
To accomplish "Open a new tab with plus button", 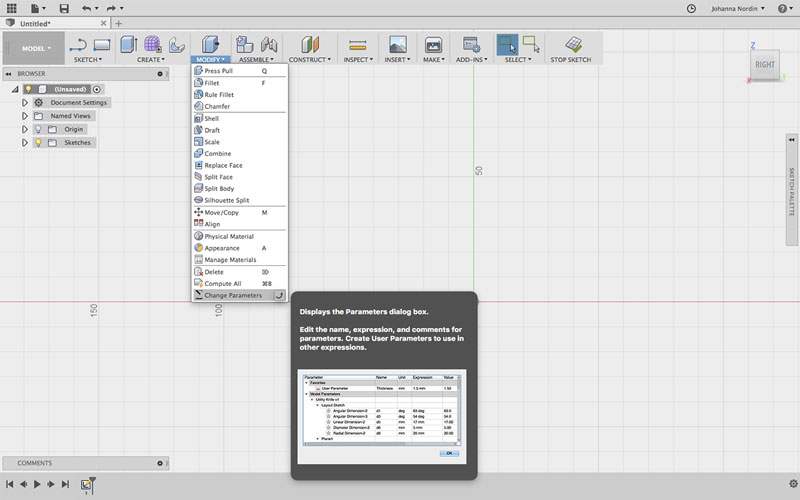I will click(x=119, y=23).
